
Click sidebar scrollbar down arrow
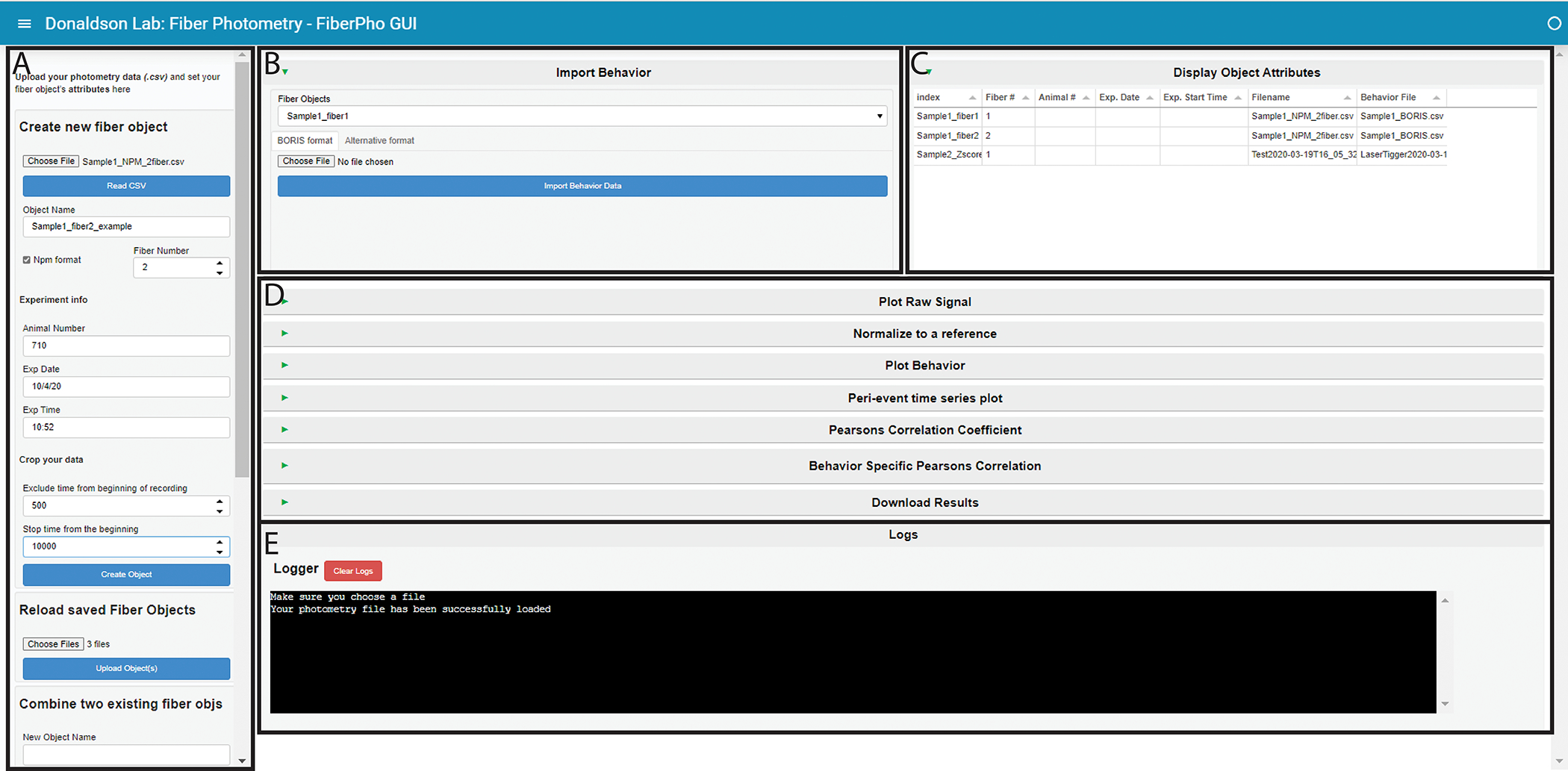(242, 761)
